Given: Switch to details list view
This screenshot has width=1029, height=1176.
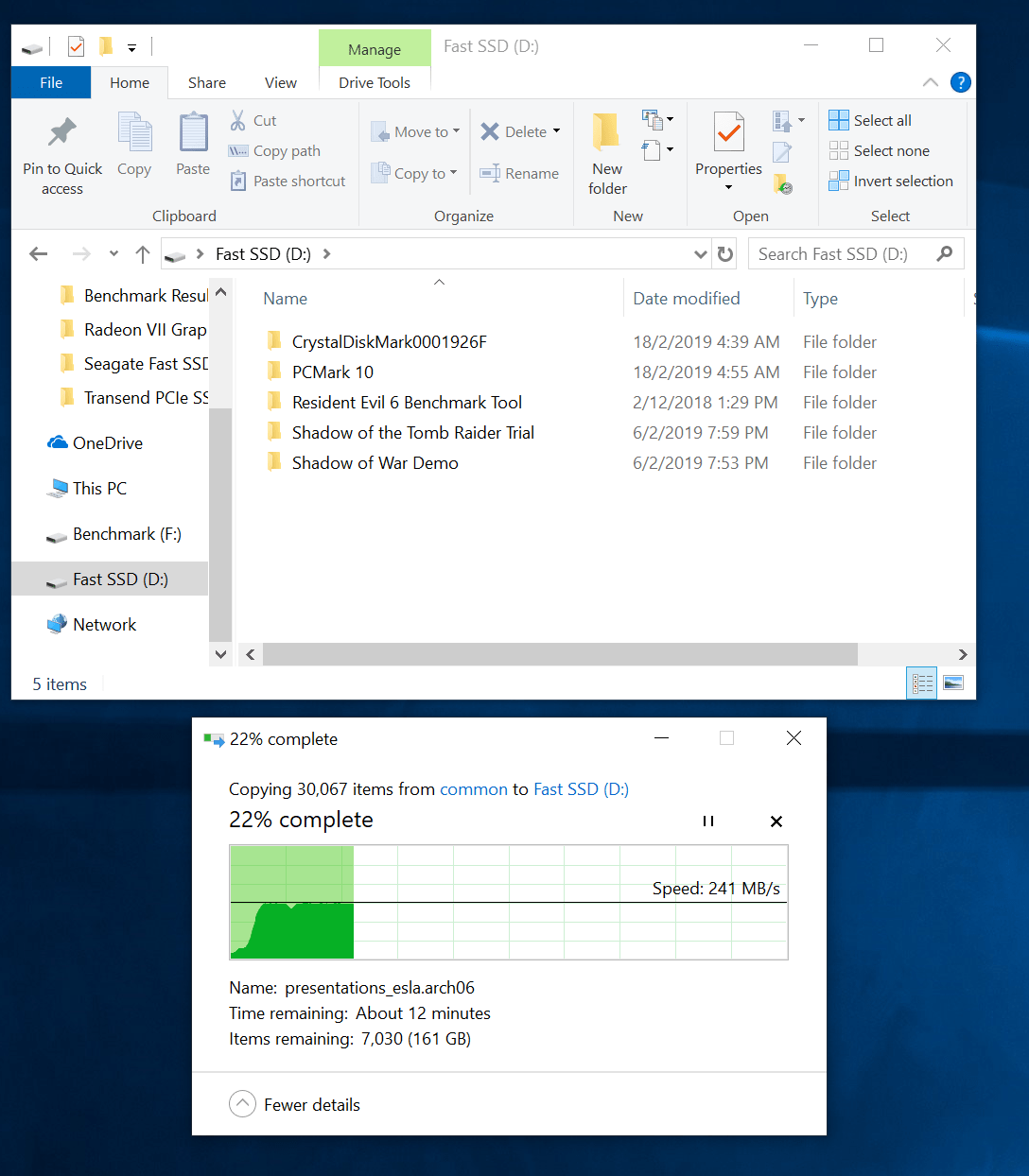Looking at the screenshot, I should (921, 683).
